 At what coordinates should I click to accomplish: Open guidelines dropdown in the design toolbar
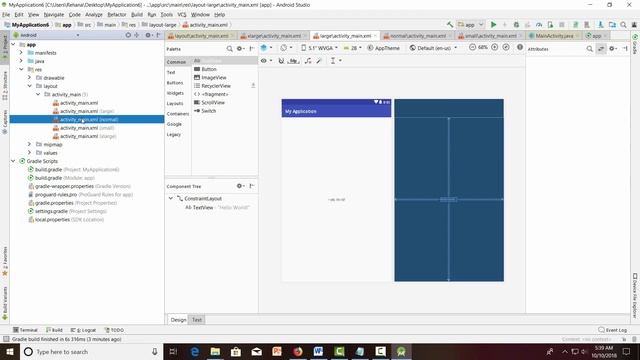coord(336,61)
